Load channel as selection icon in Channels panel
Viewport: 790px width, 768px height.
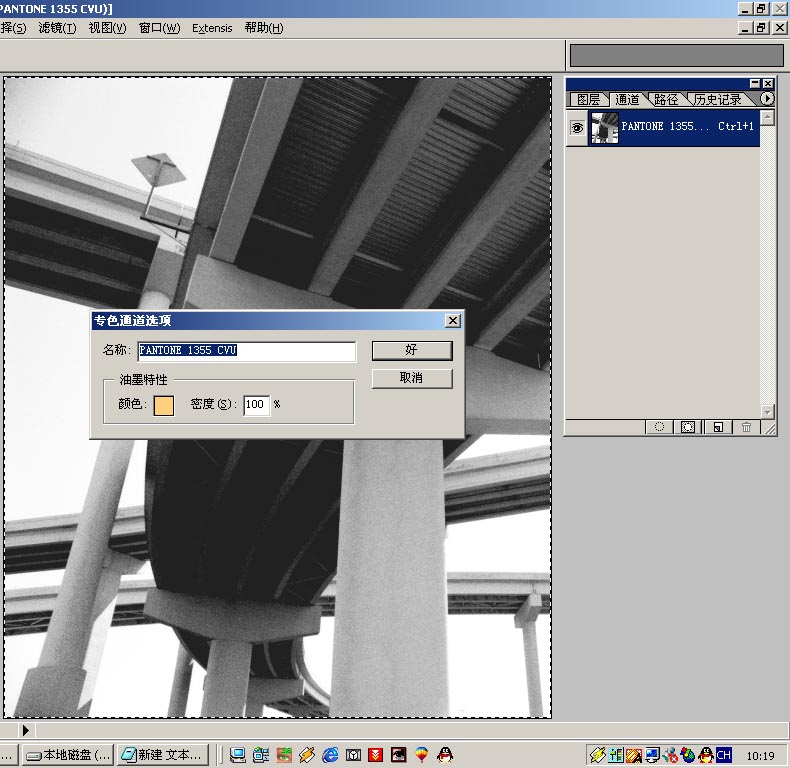tap(659, 427)
